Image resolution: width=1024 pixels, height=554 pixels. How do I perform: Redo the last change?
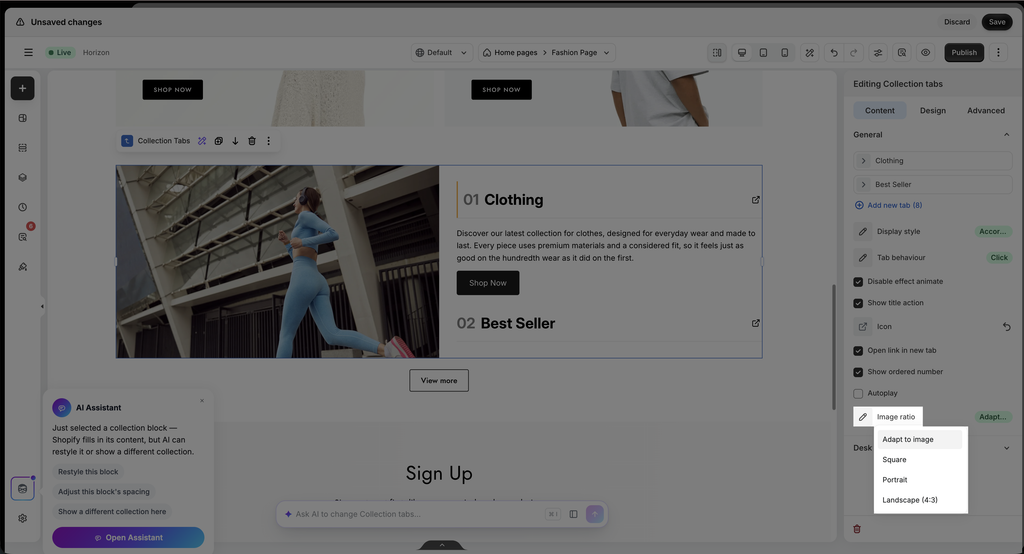854,53
